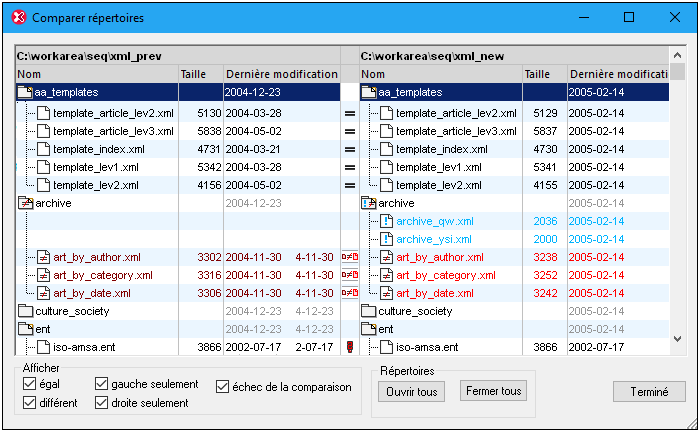This screenshot has width=700, height=432.
Task: Sort left pane by Nom column header
Action: click(x=96, y=74)
